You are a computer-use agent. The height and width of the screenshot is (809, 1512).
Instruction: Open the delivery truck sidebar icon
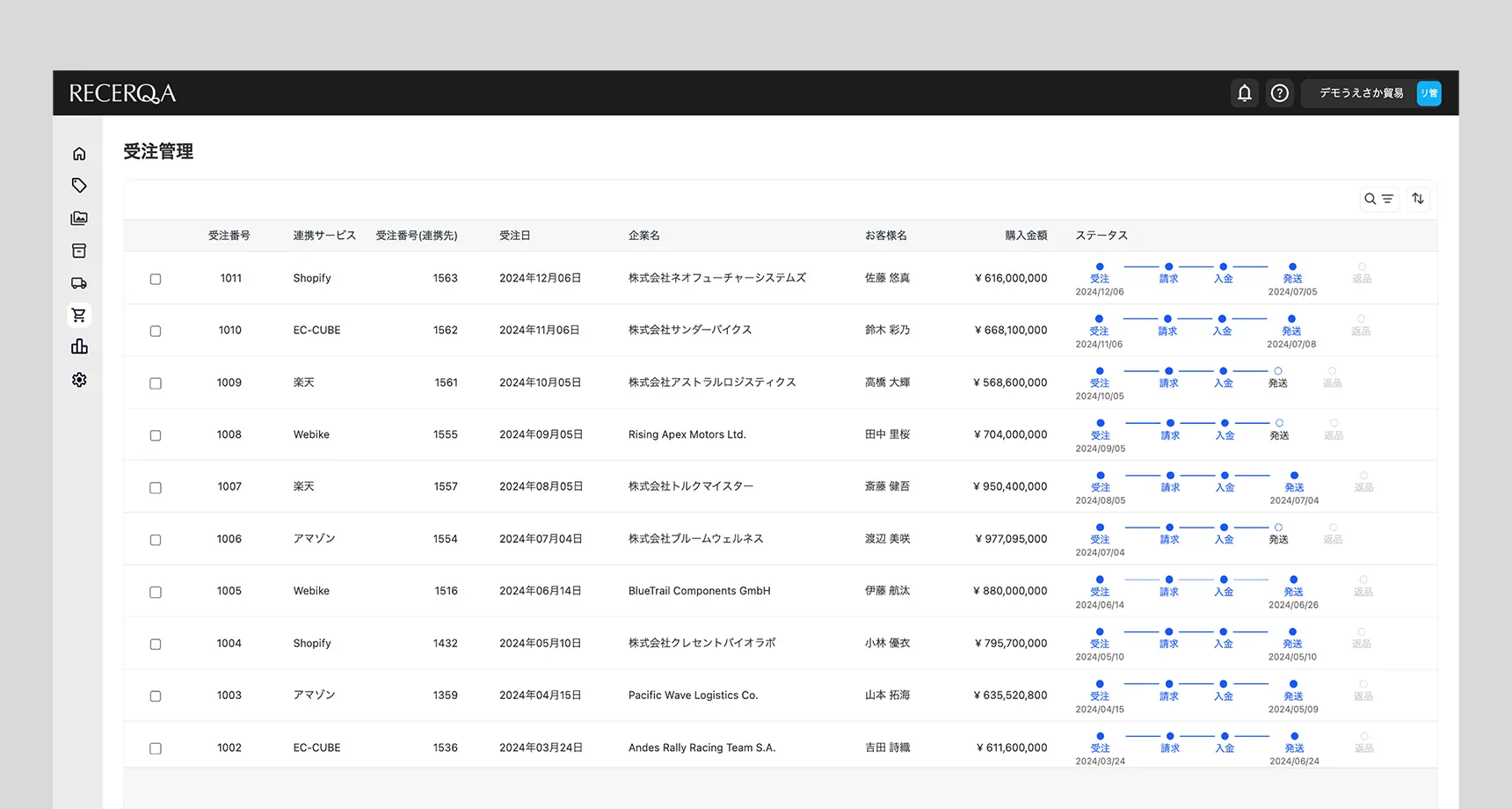79,283
